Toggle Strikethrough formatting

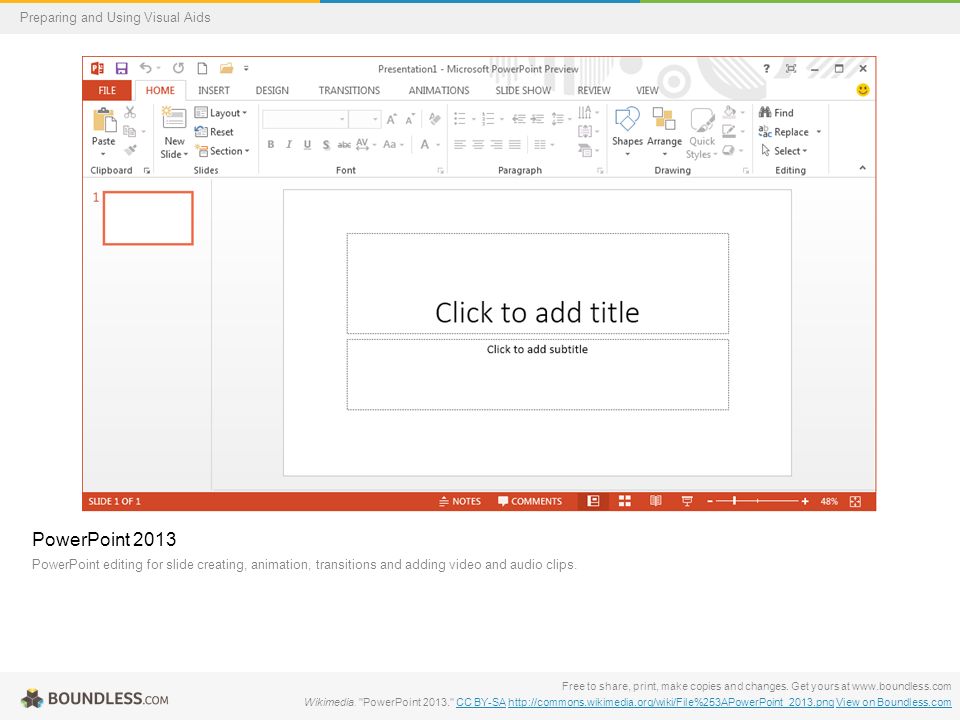click(x=344, y=144)
